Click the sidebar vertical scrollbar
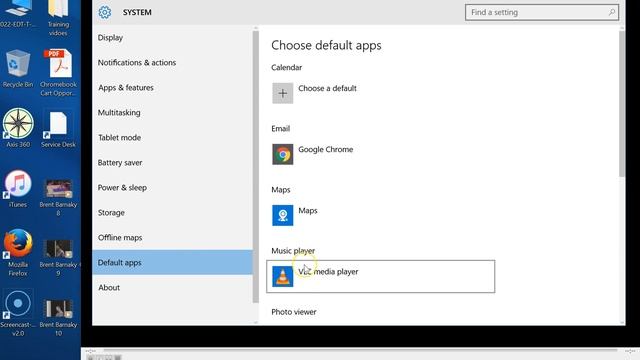Screen dimensions: 640x360 pos(256,167)
